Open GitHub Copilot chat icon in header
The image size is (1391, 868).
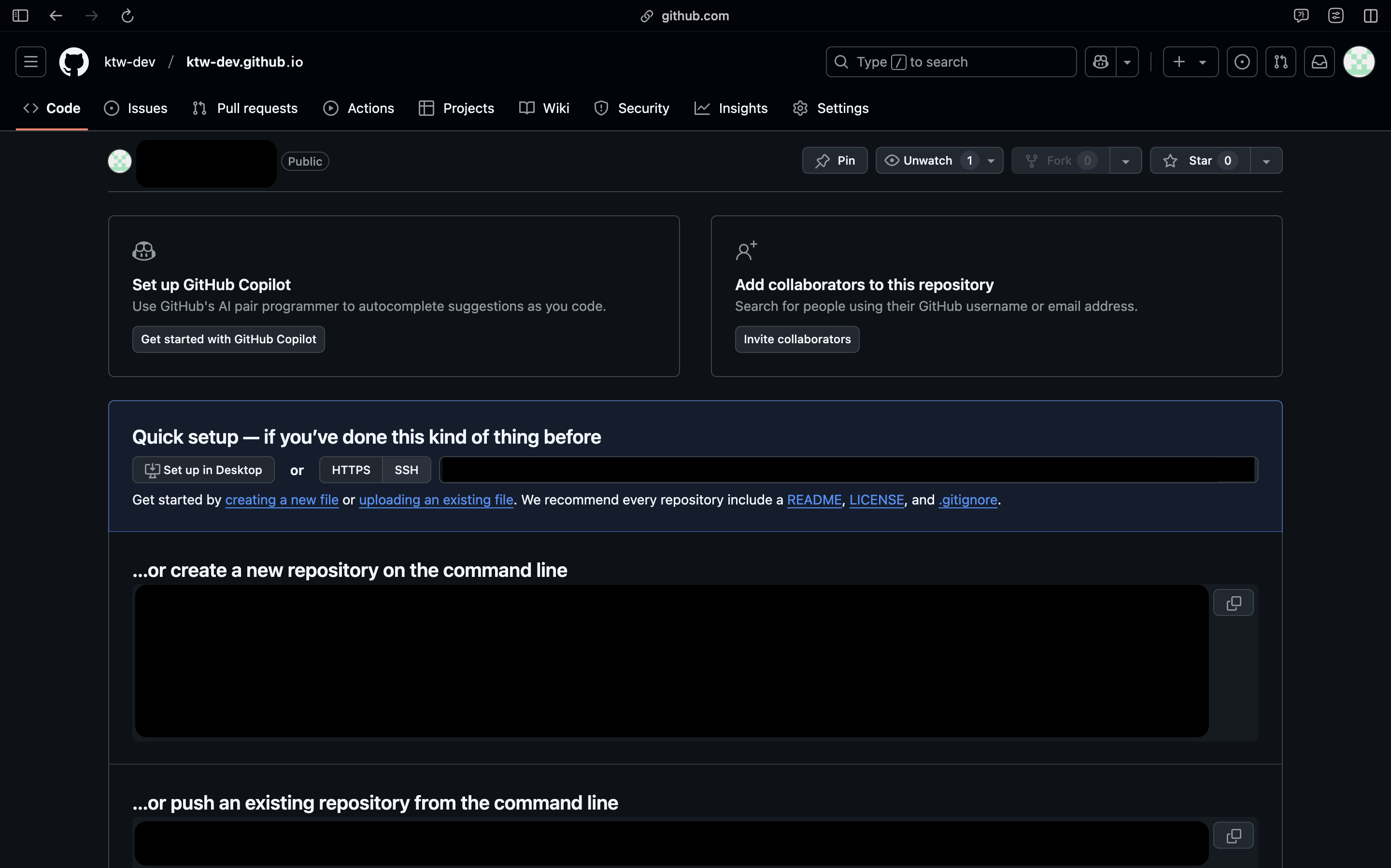[x=1100, y=61]
